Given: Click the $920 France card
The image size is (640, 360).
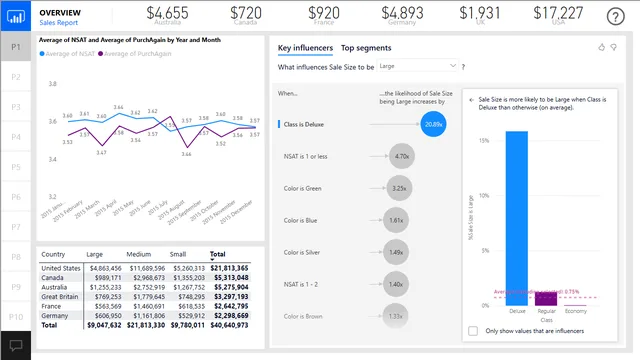Looking at the screenshot, I should [324, 16].
